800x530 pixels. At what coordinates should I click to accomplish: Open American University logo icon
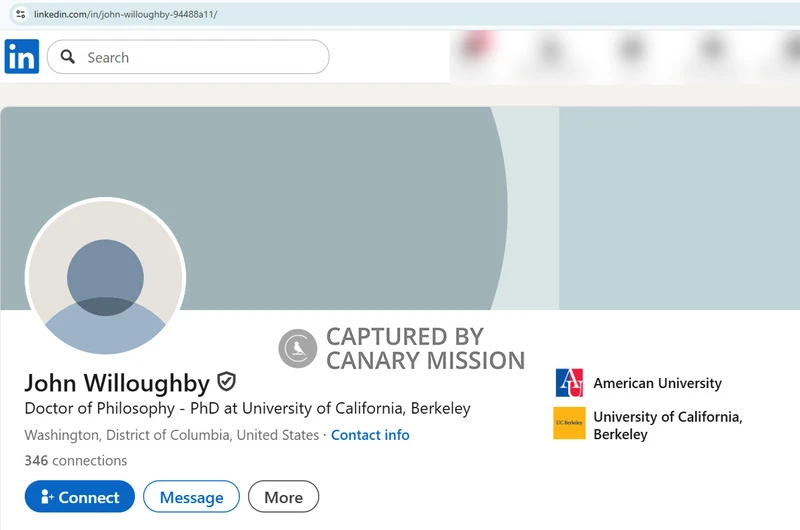pos(569,383)
